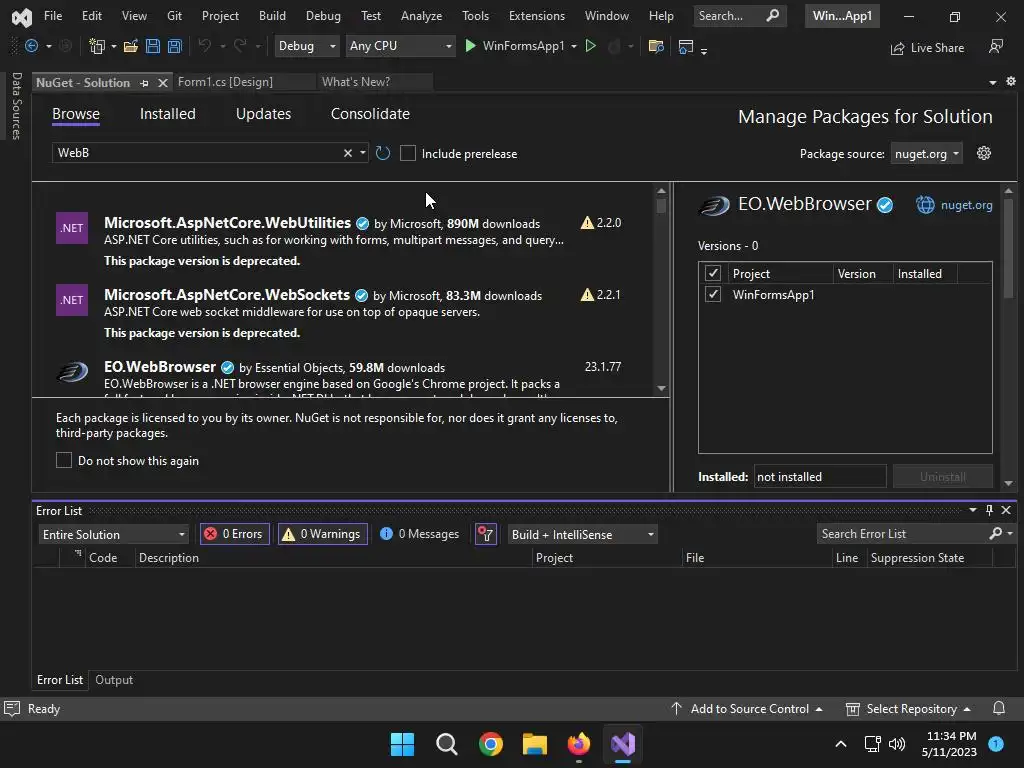Click the Open File folder icon
The height and width of the screenshot is (768, 1024).
[131, 46]
